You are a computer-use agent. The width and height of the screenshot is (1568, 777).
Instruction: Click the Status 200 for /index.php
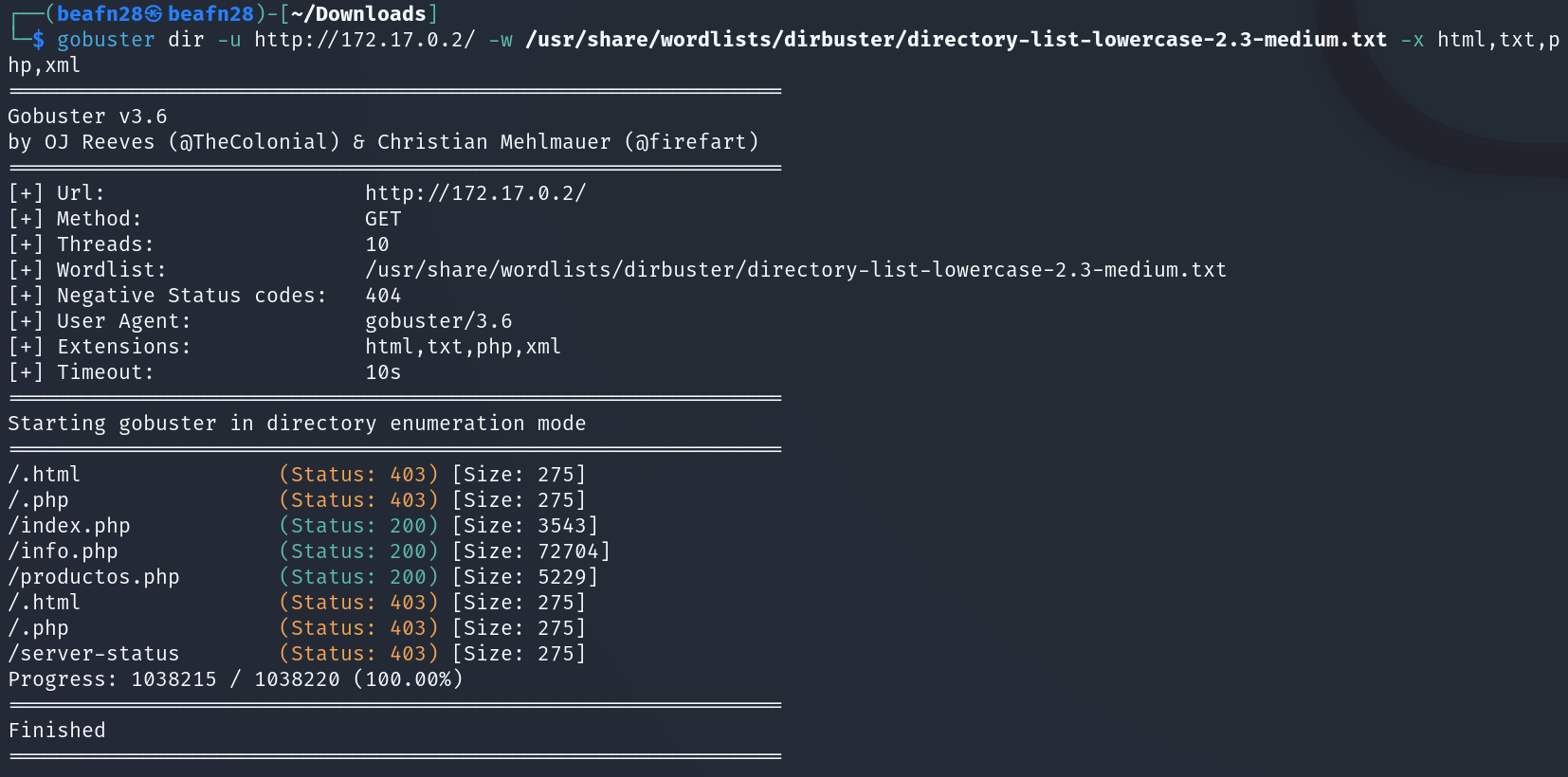(x=358, y=526)
